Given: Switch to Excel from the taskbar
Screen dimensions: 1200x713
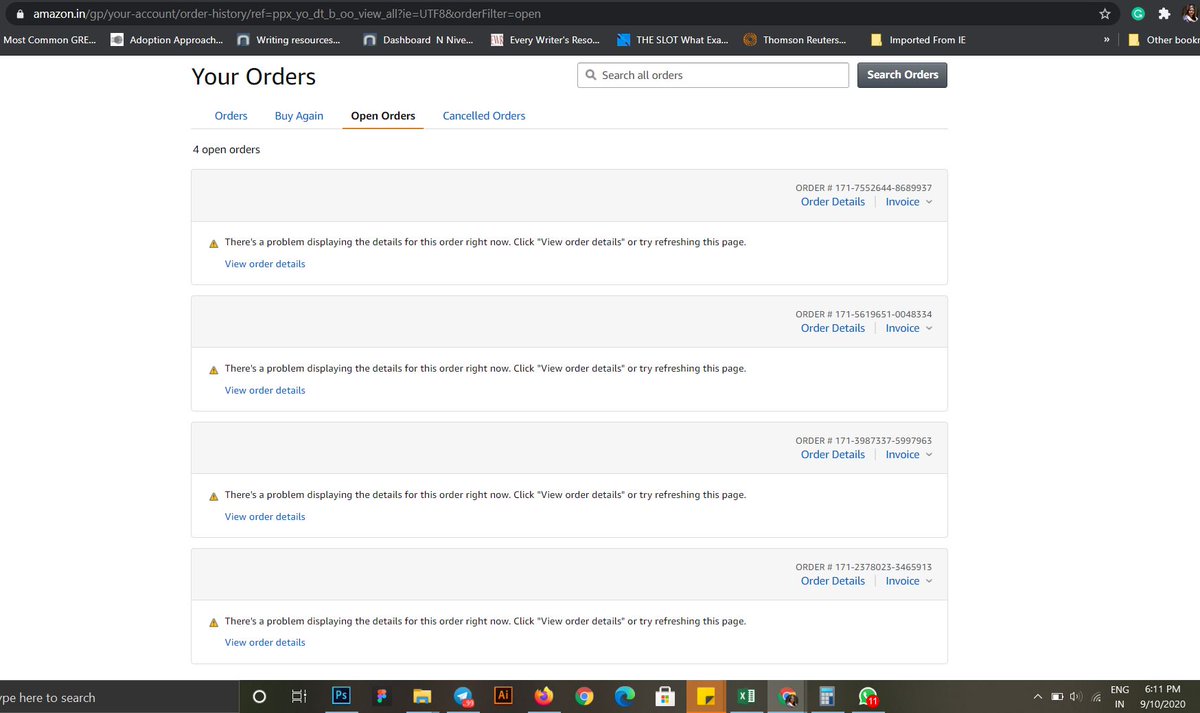Looking at the screenshot, I should [x=746, y=697].
